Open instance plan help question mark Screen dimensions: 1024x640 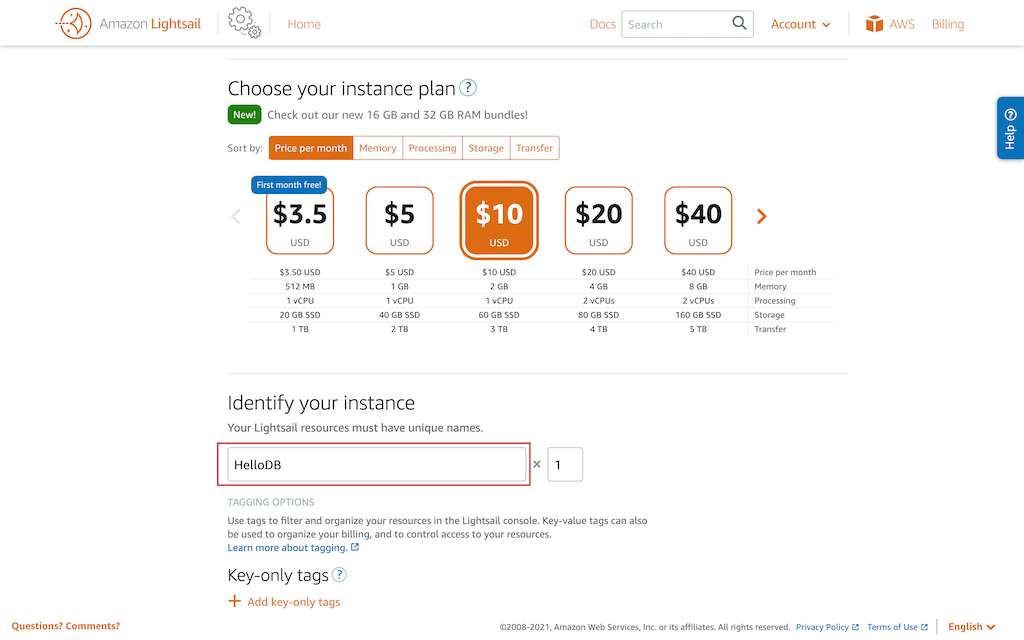[468, 88]
